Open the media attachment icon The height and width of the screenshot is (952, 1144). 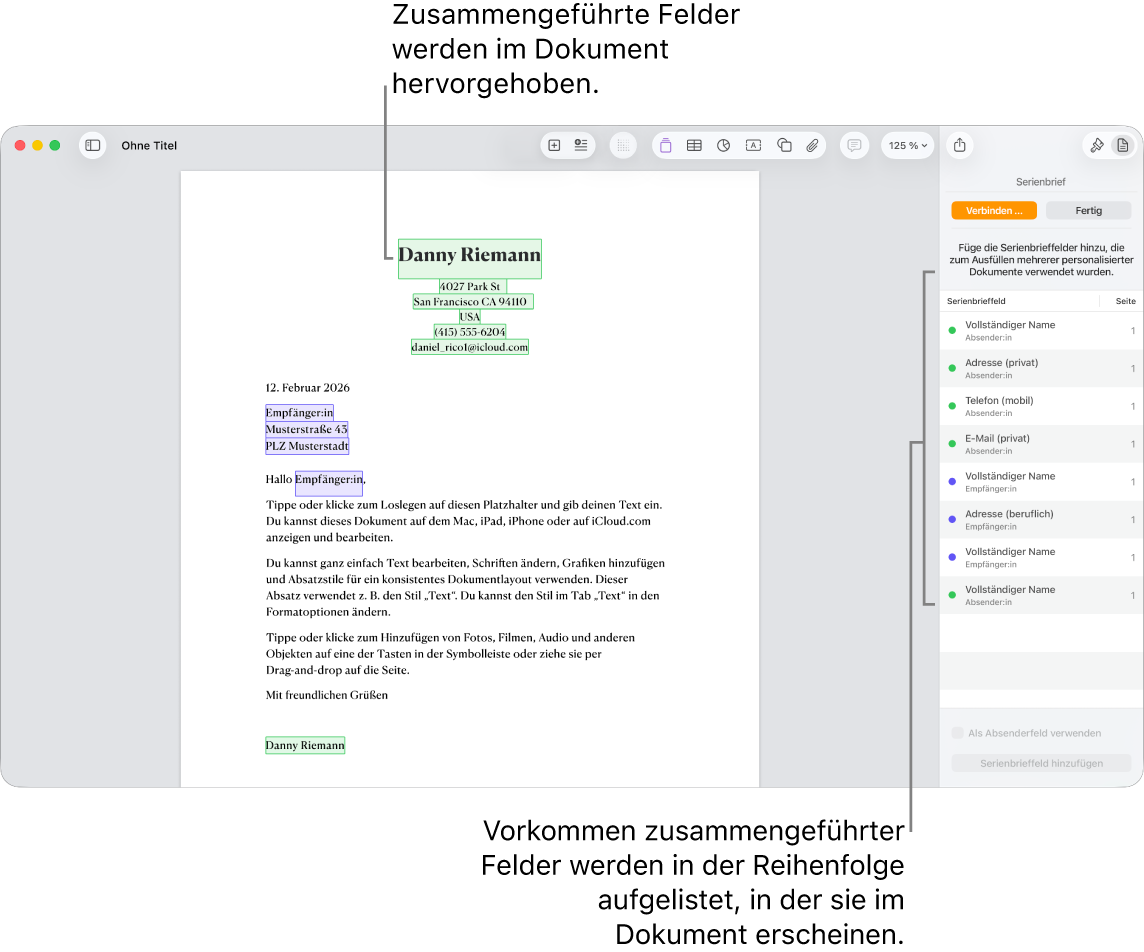812,145
